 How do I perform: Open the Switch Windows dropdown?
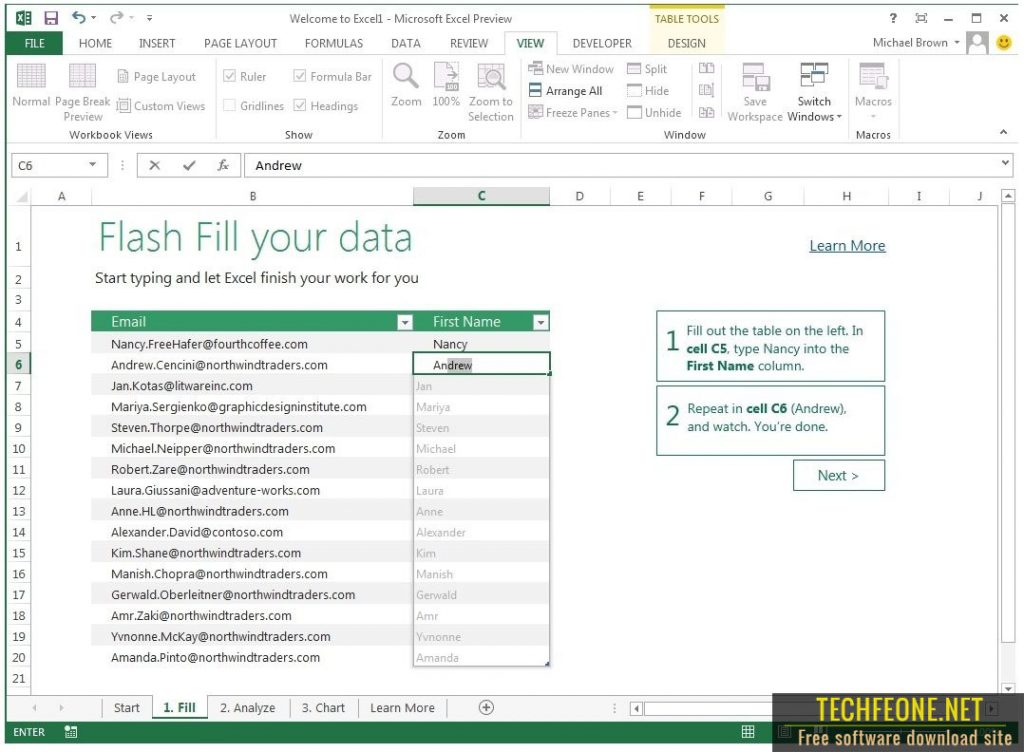(814, 92)
